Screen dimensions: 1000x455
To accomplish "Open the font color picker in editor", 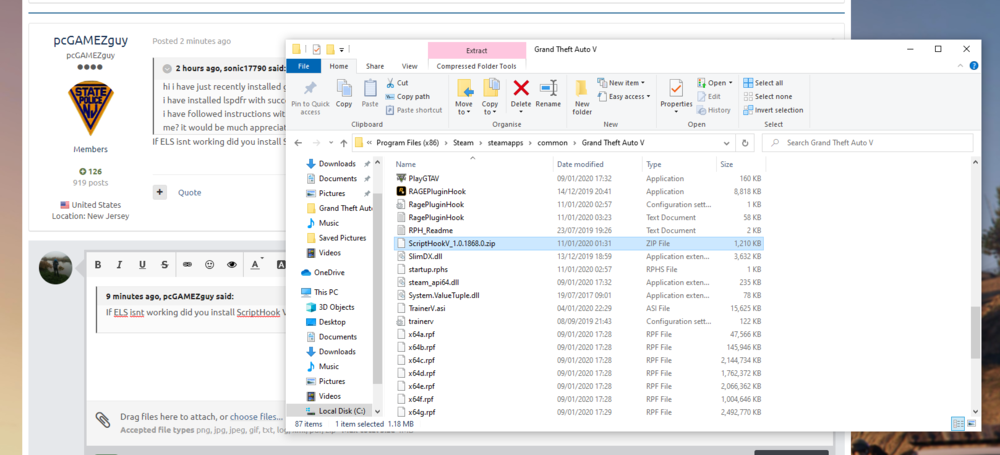I will [256, 264].
